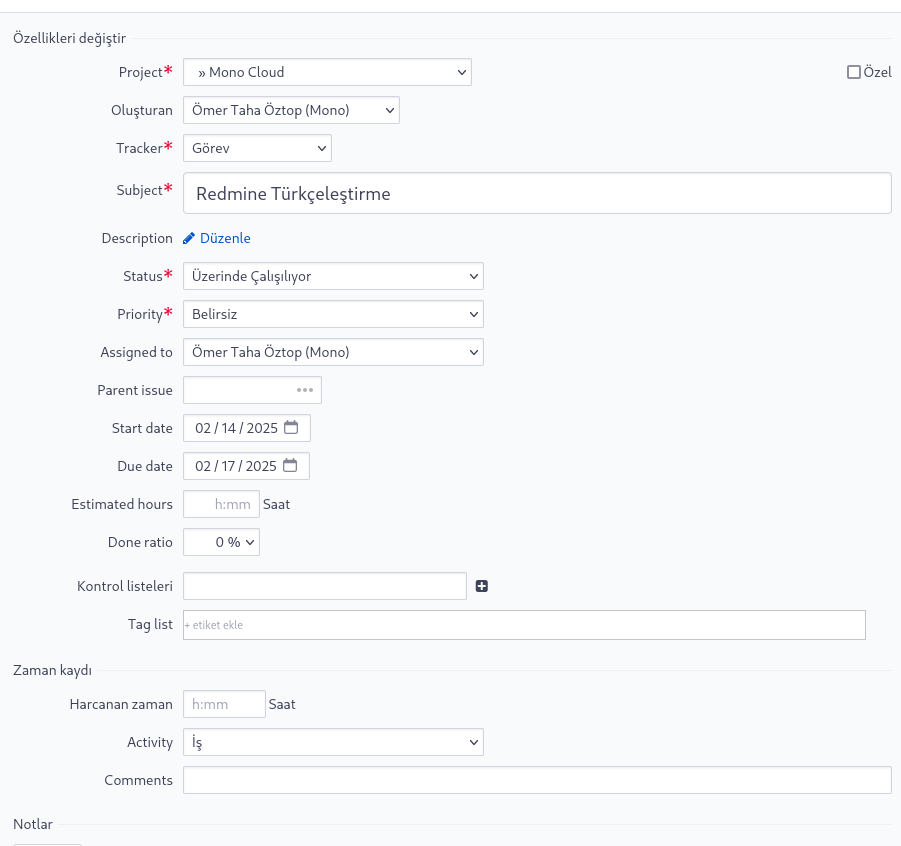901x846 pixels.
Task: Open the Start date calendar picker icon
Action: [291, 428]
